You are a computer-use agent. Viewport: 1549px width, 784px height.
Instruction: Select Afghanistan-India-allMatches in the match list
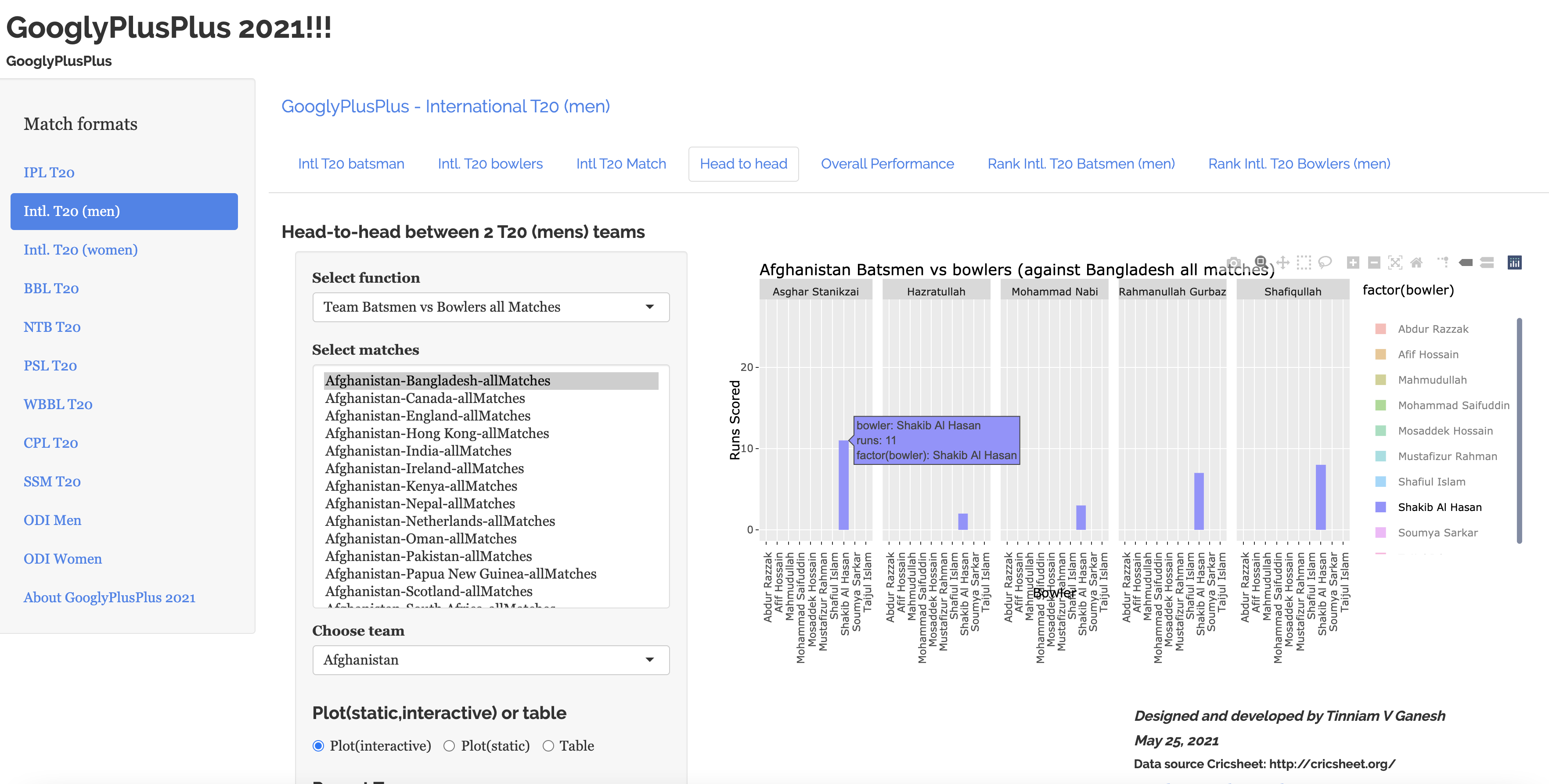(x=418, y=451)
